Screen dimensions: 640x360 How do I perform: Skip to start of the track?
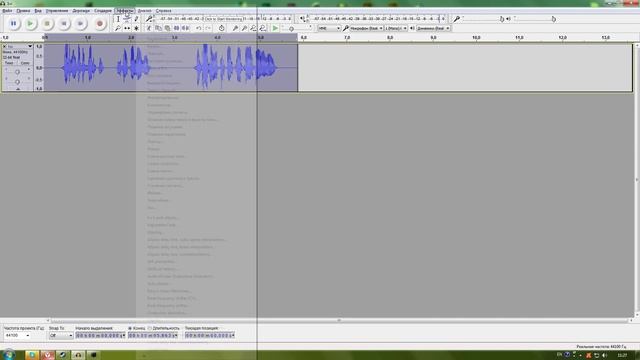(x=64, y=24)
